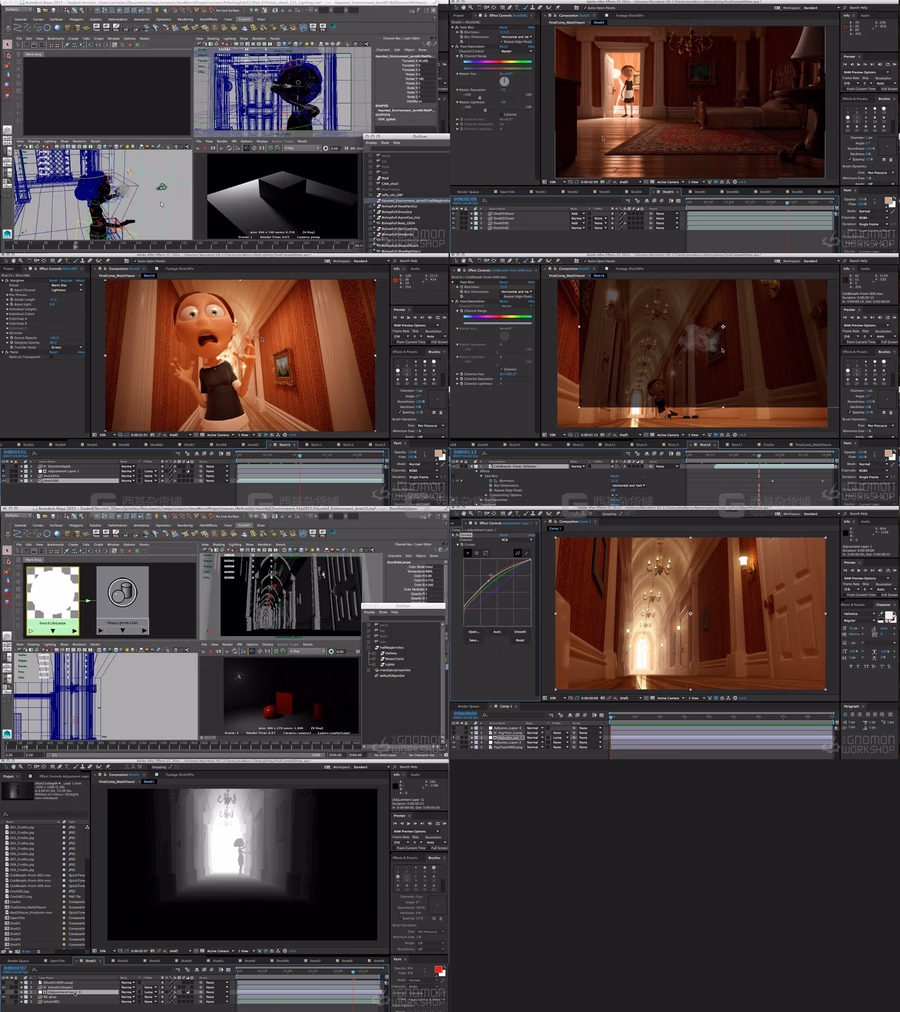Play the preview in the Curves After Effects Preview panel
Image resolution: width=900 pixels, height=1012 pixels.
pos(859,571)
